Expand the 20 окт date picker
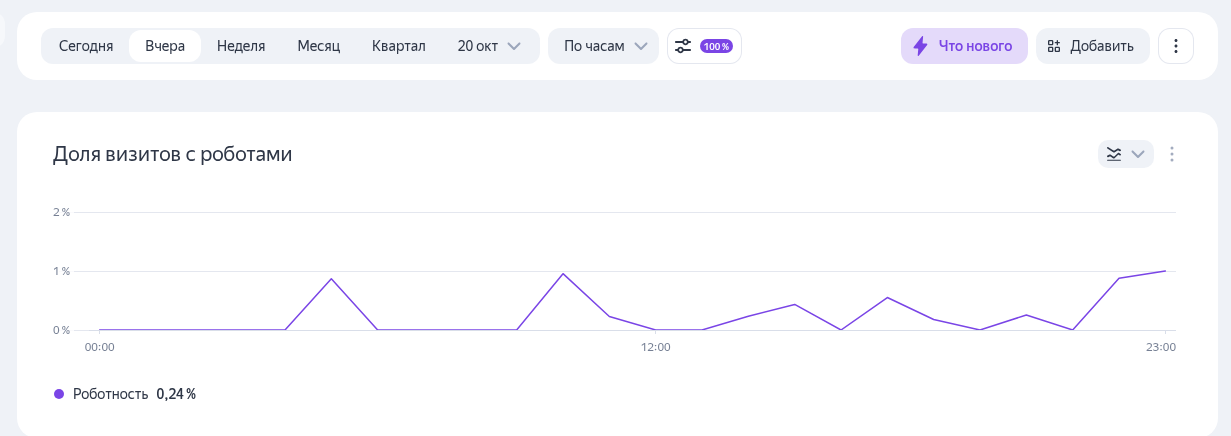The image size is (1231, 436). [490, 46]
